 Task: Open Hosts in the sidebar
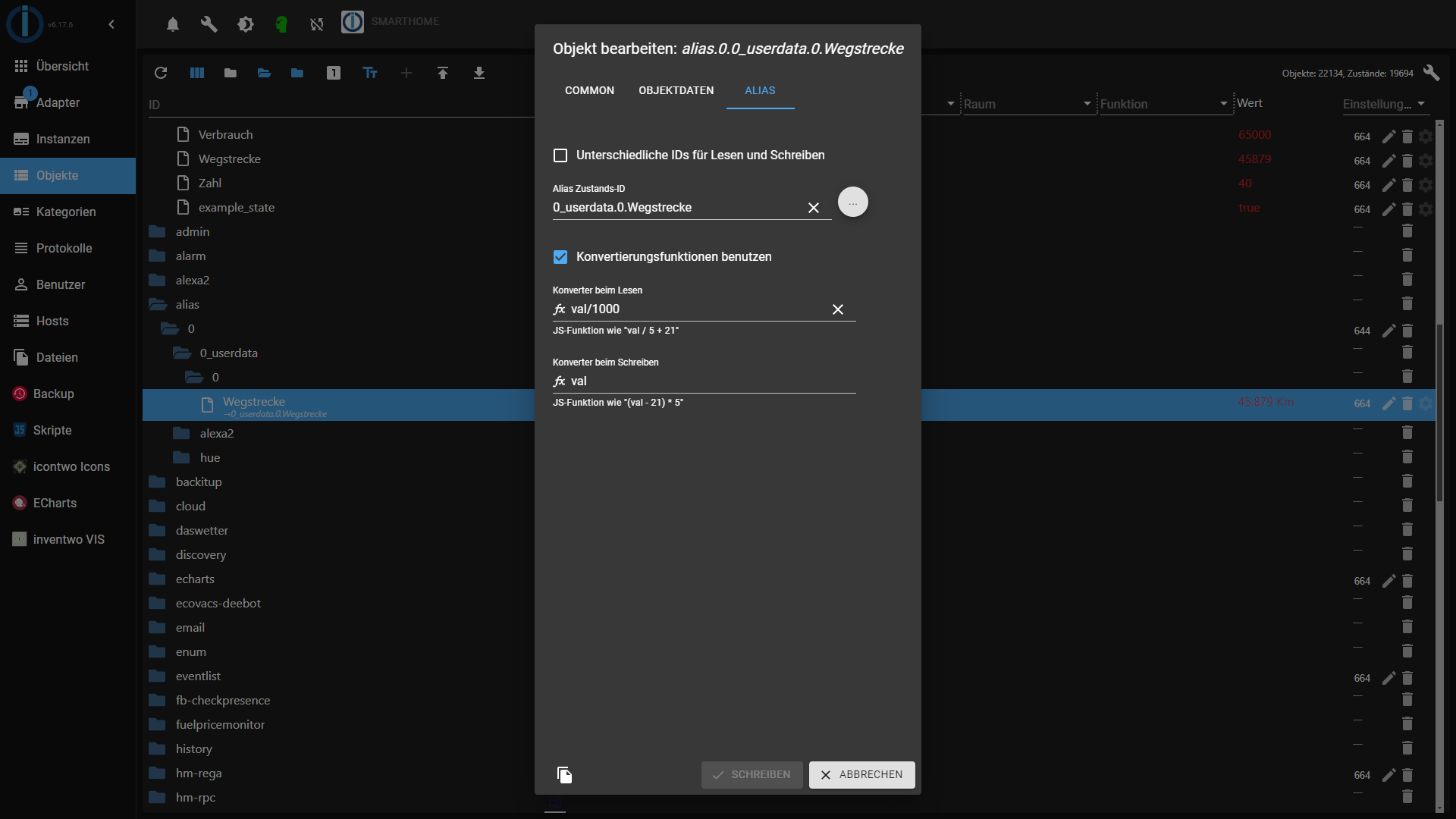click(67, 321)
